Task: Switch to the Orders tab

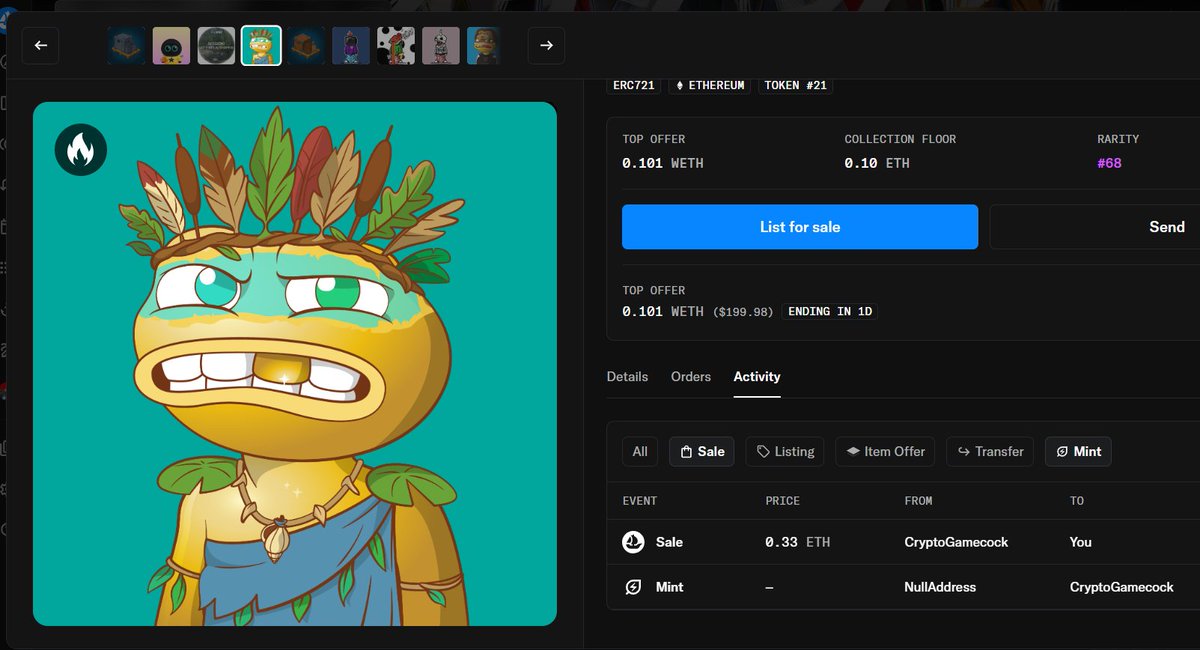Action: [x=691, y=377]
